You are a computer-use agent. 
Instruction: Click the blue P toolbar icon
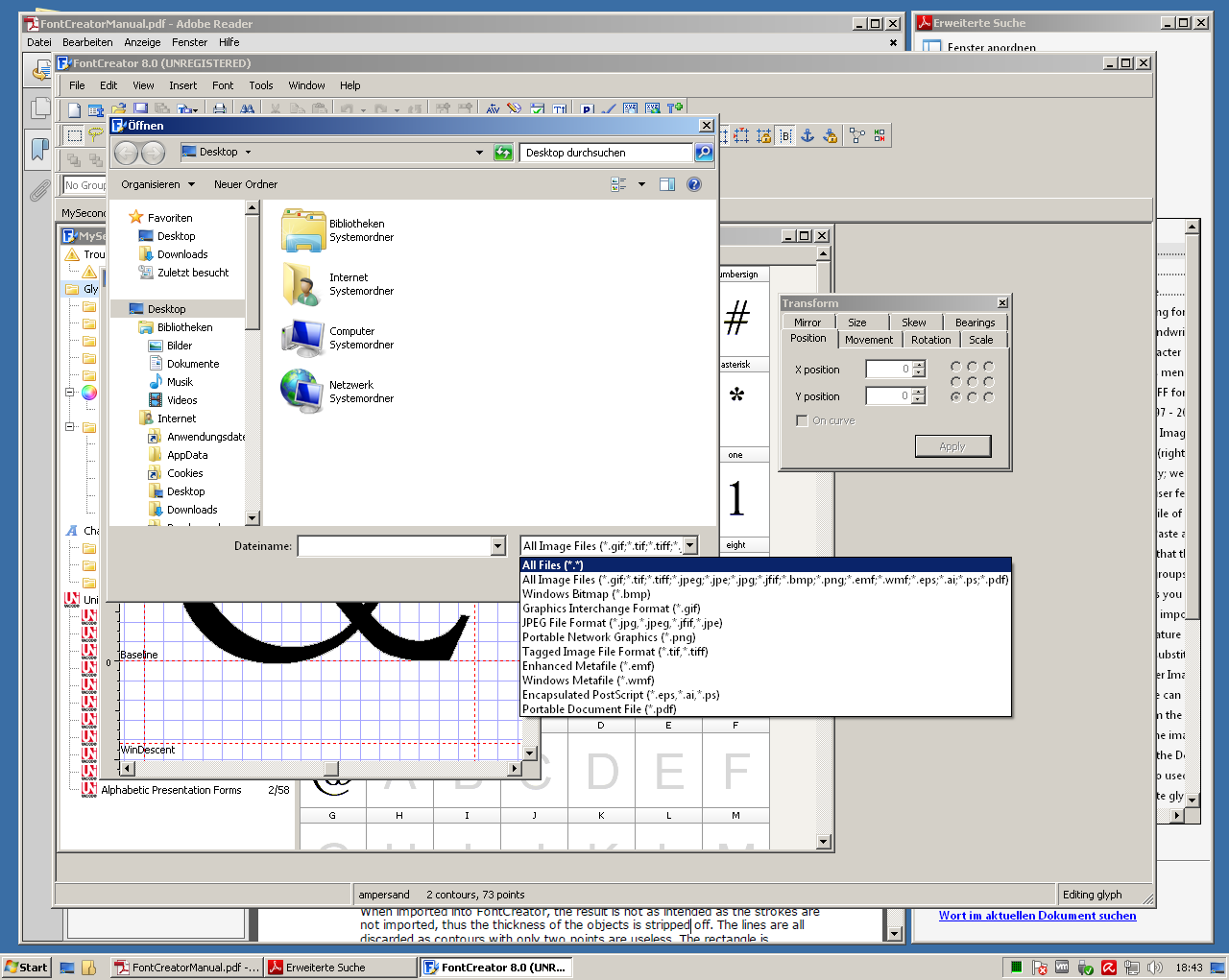[588, 109]
